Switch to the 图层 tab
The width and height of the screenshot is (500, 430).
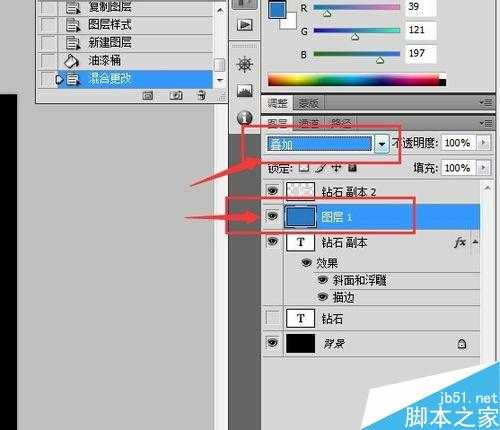[x=277, y=123]
